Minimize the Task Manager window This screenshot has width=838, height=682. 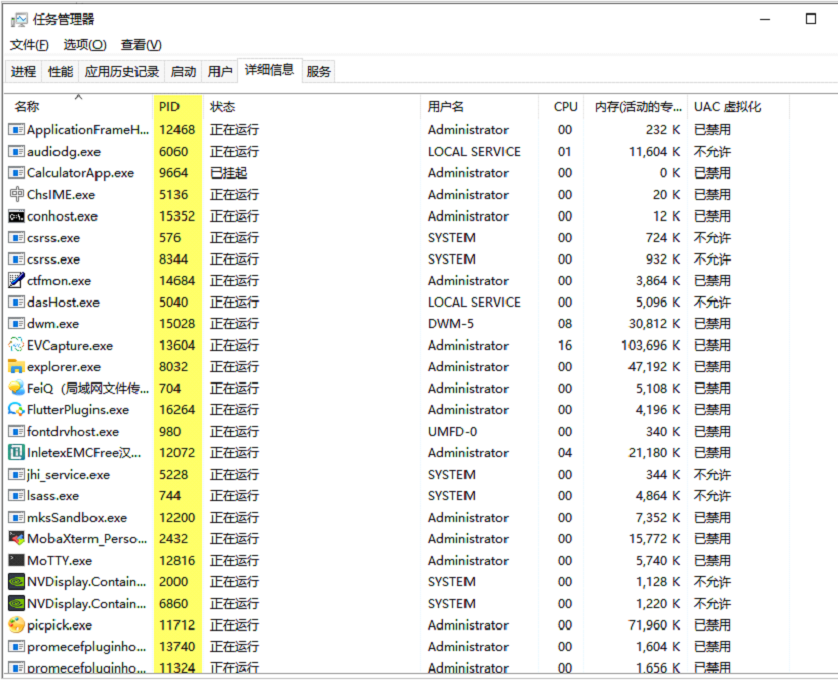pos(765,19)
